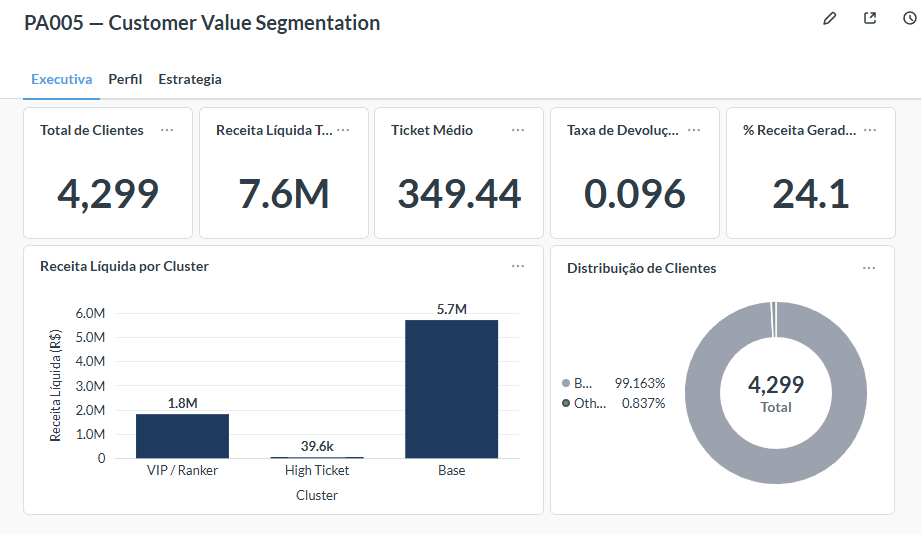Open ellipsis menu on Taxa de Devoluç... card
921x534 pixels.
pos(694,130)
